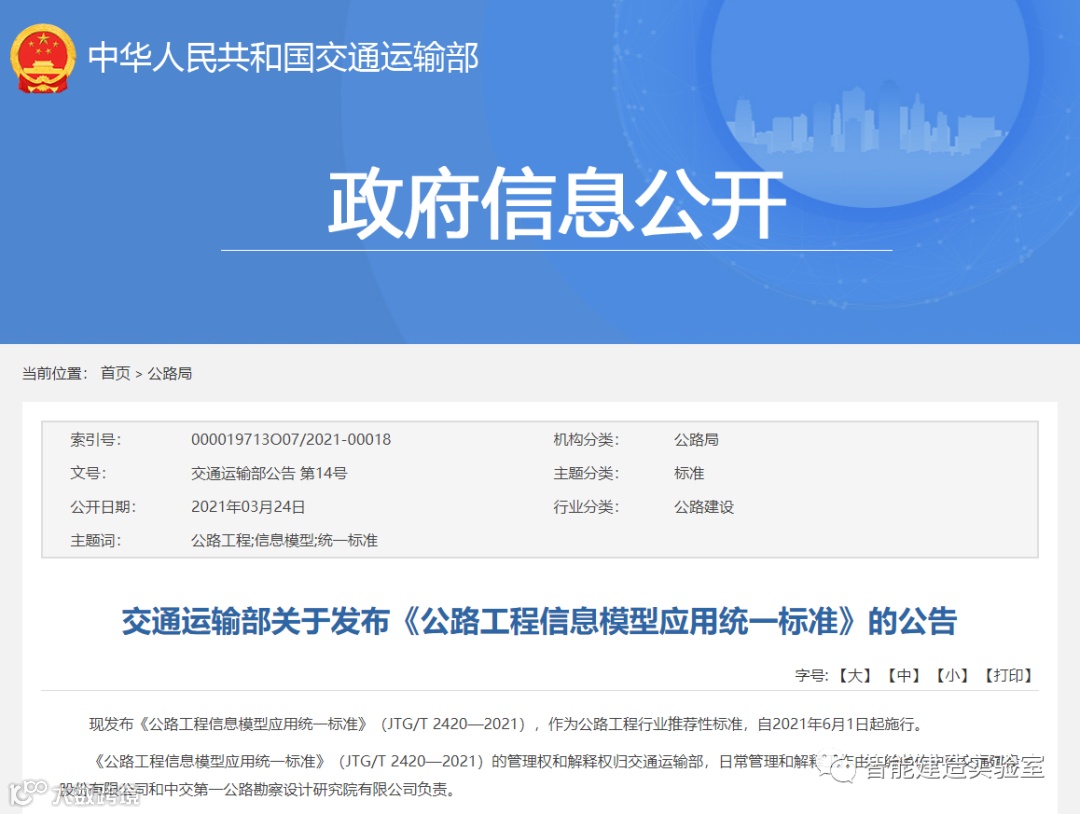1080x814 pixels.
Task: Set font size to 【大】
Action: (x=854, y=676)
